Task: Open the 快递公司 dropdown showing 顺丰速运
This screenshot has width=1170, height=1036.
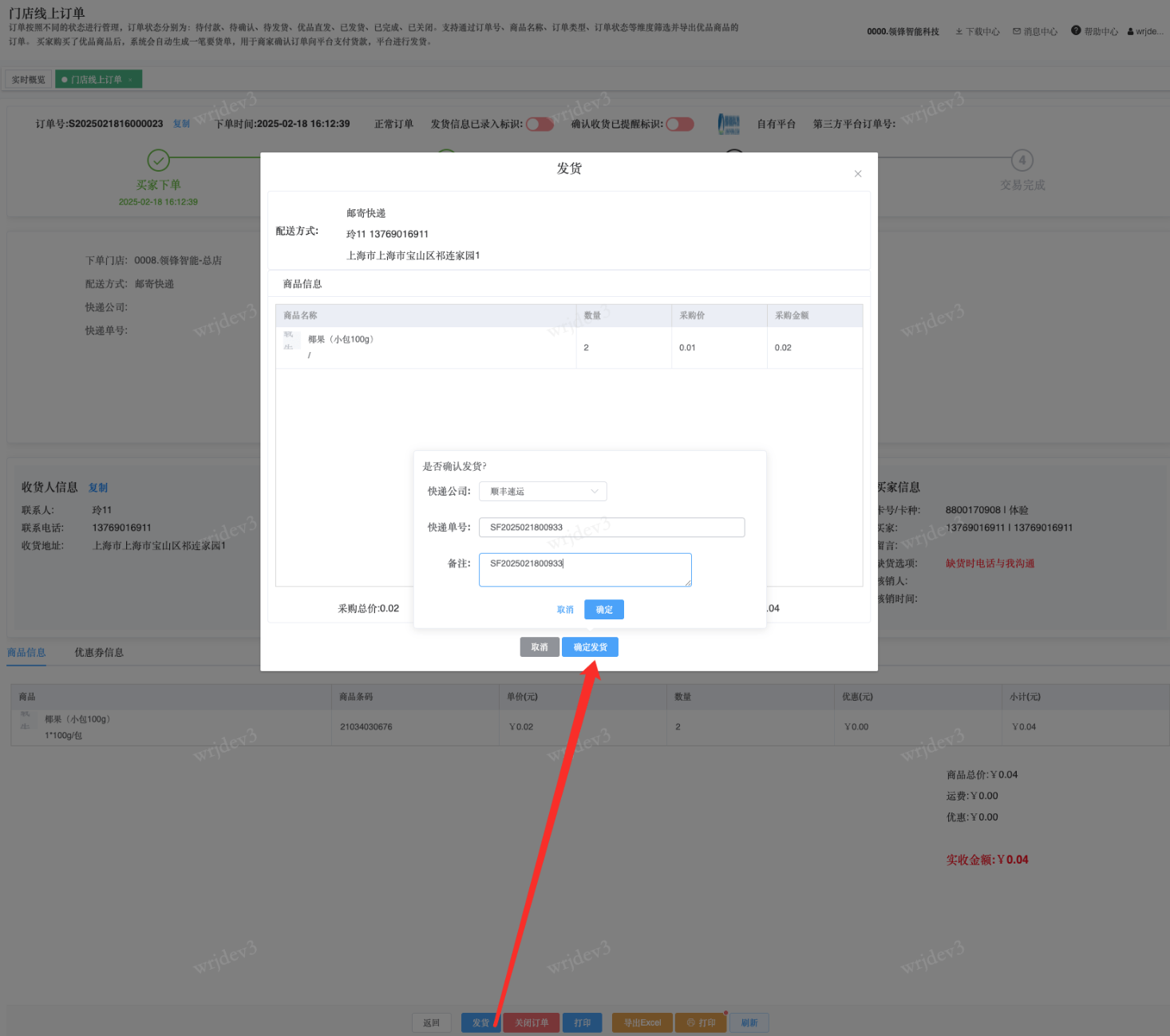Action: tap(543, 492)
